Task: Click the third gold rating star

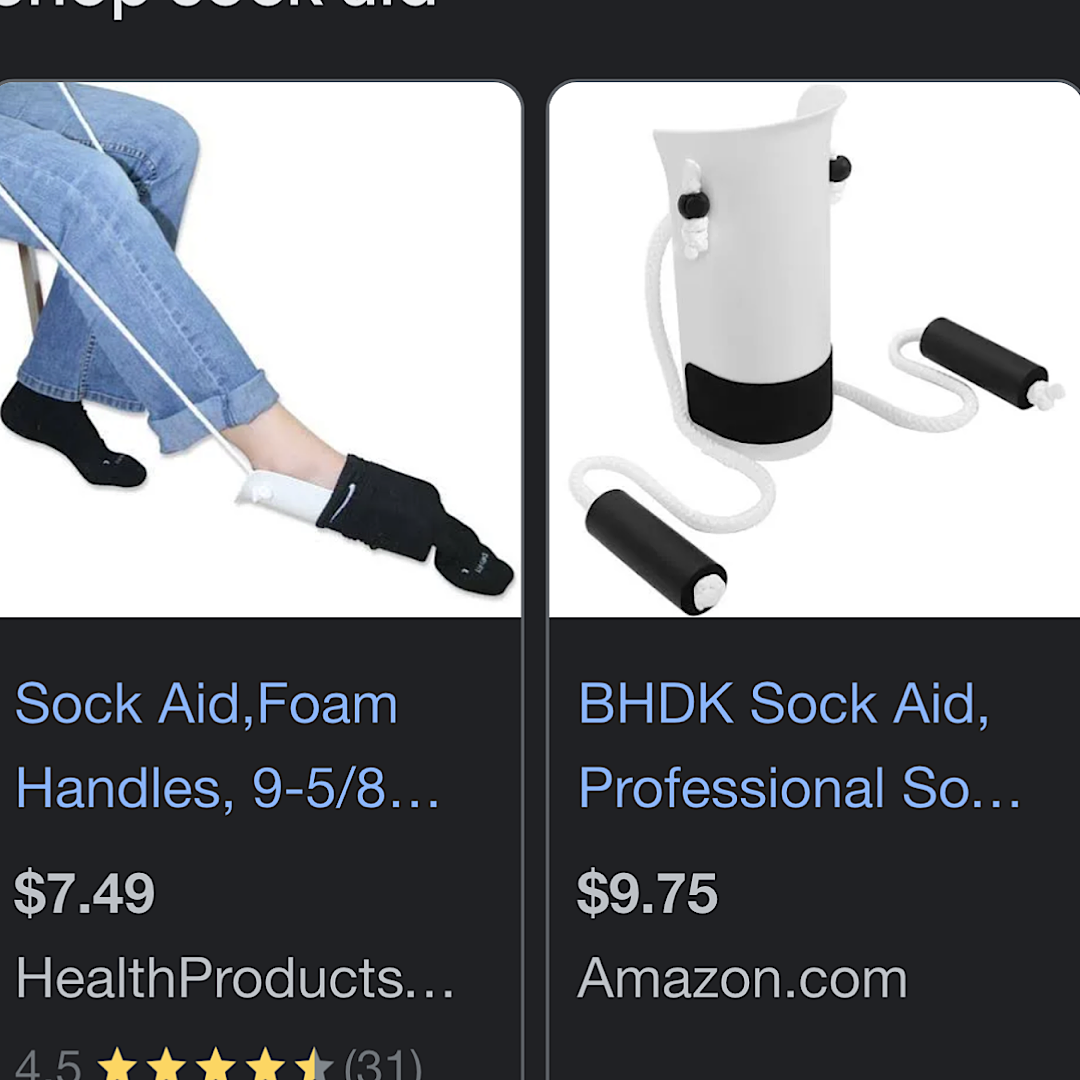Action: coord(216,1064)
